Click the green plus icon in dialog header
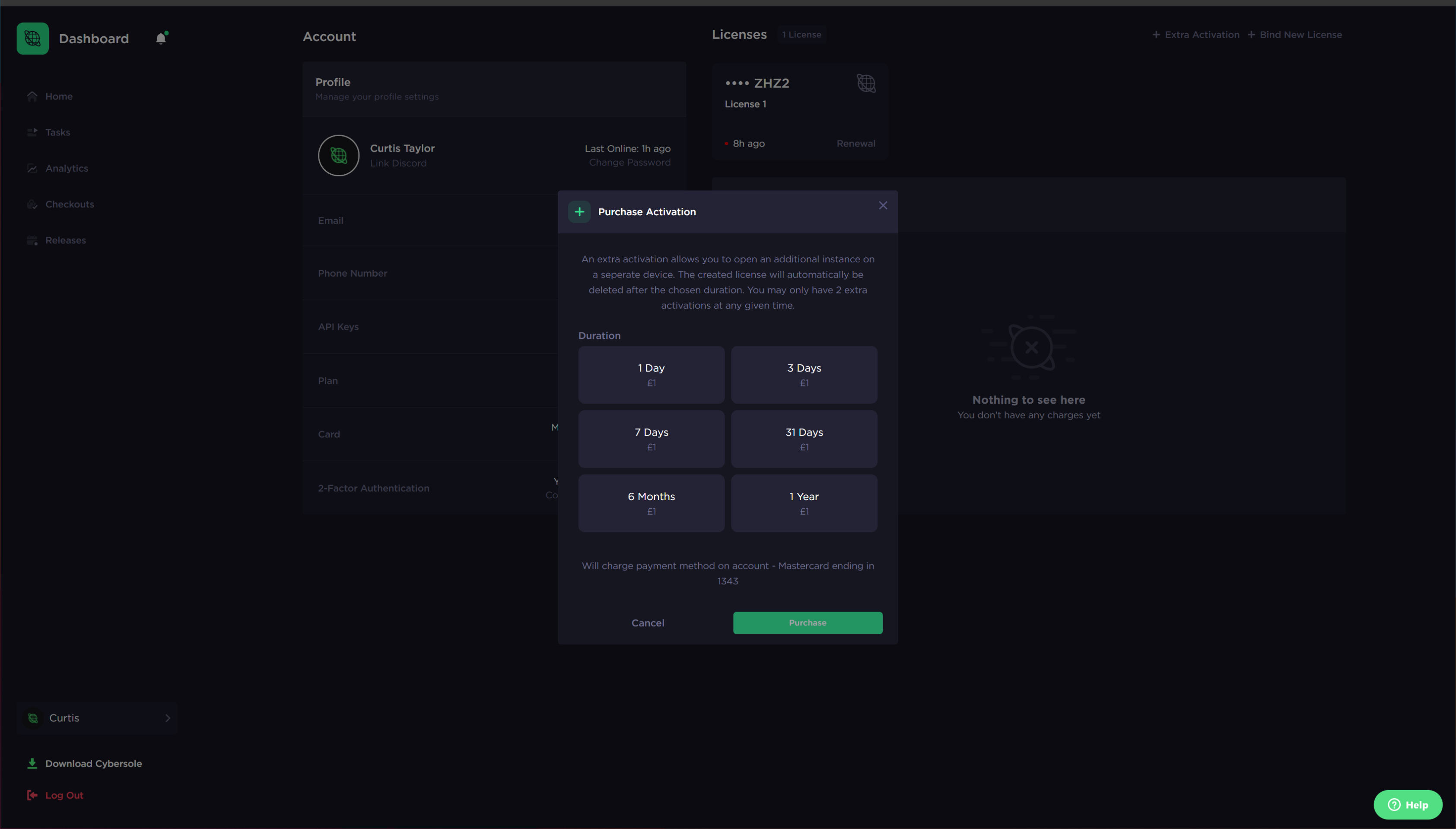 point(579,212)
